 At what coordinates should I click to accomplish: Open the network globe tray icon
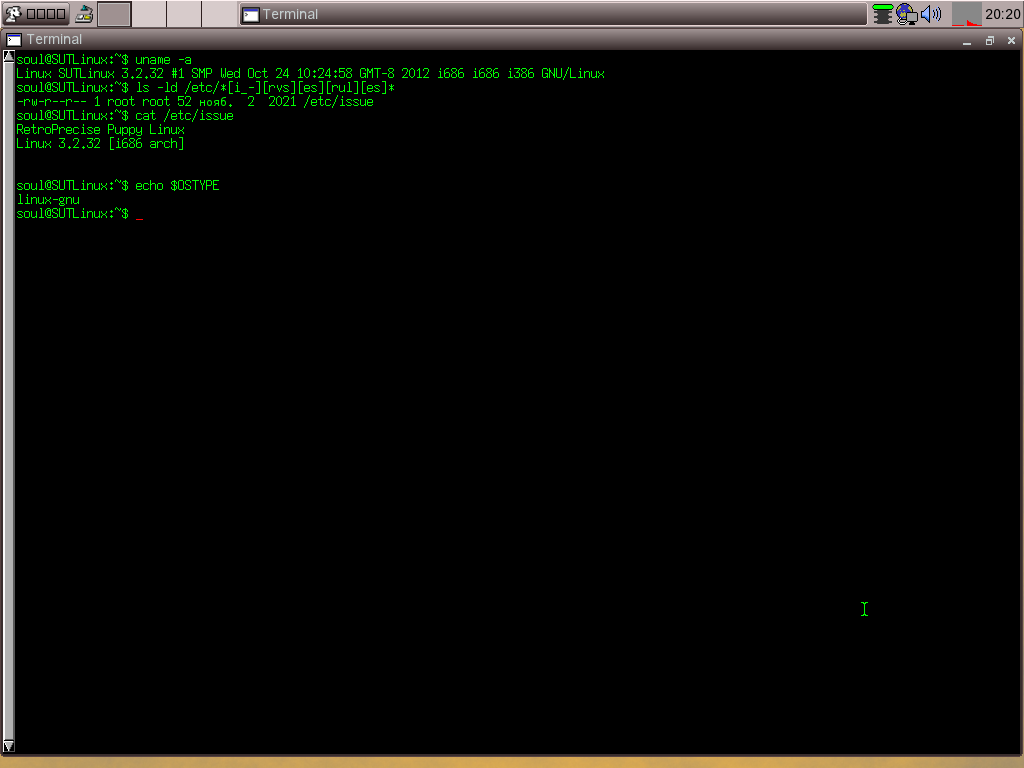point(906,14)
